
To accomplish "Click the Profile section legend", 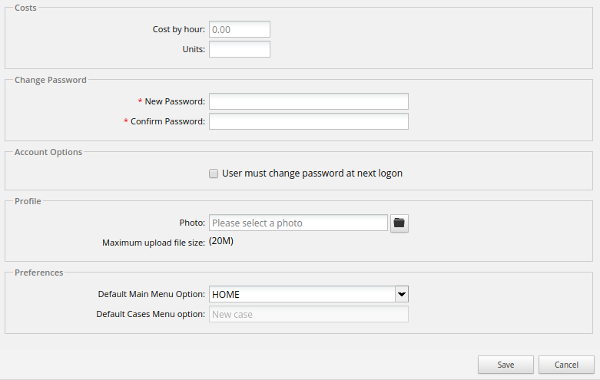I will pos(28,201).
